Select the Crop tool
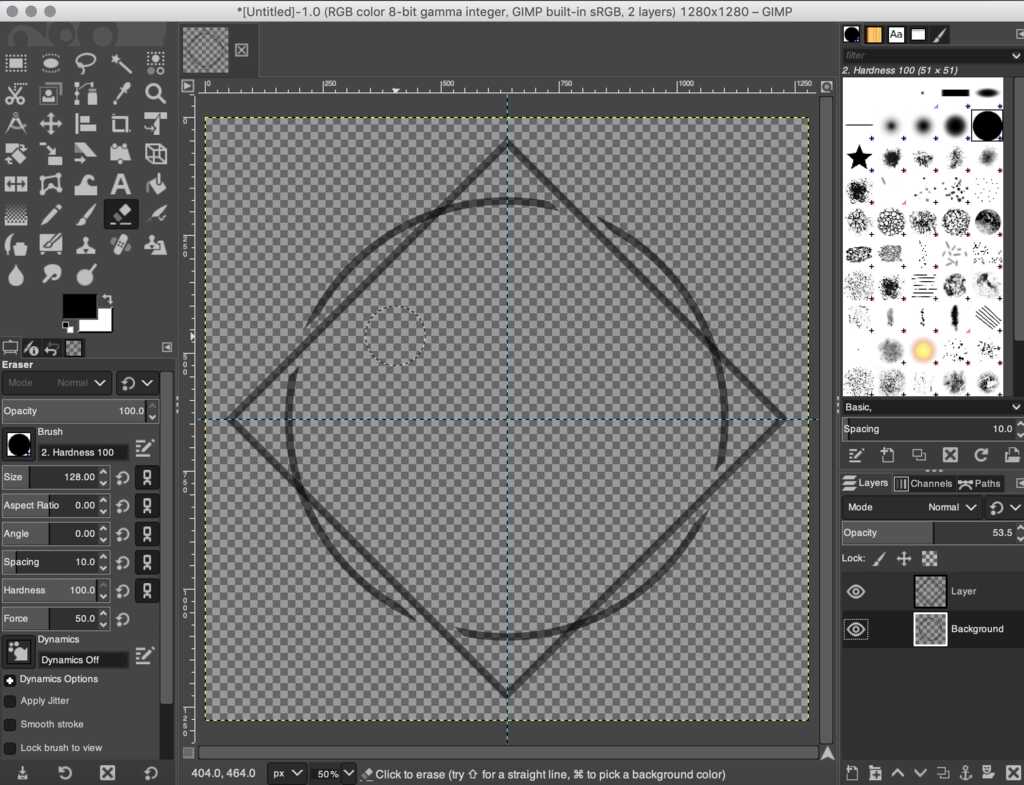 point(121,124)
